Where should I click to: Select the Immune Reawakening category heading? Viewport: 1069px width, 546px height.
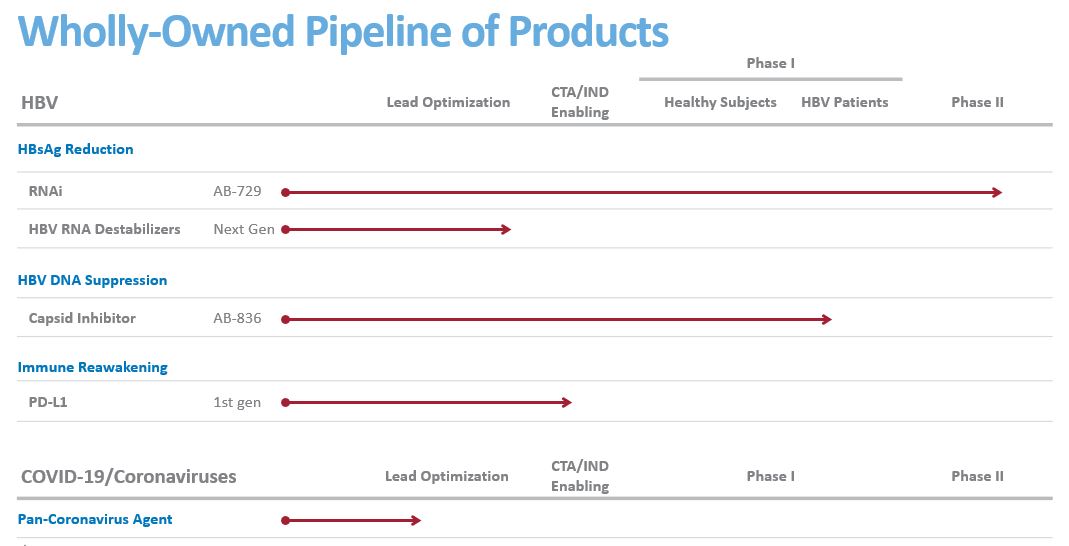point(92,367)
